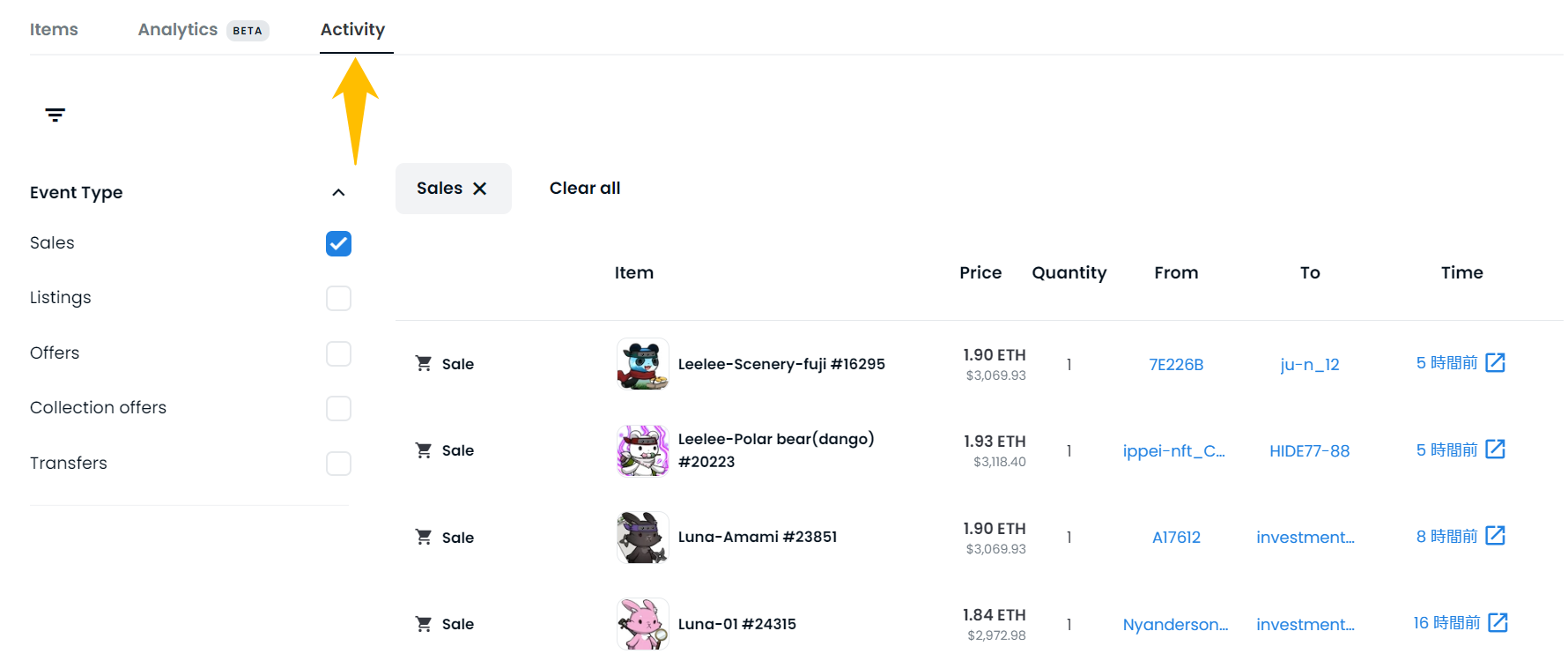1568x661 pixels.
Task: Click Leelee-Scenery-fuji #16295 item name
Action: coord(781,364)
